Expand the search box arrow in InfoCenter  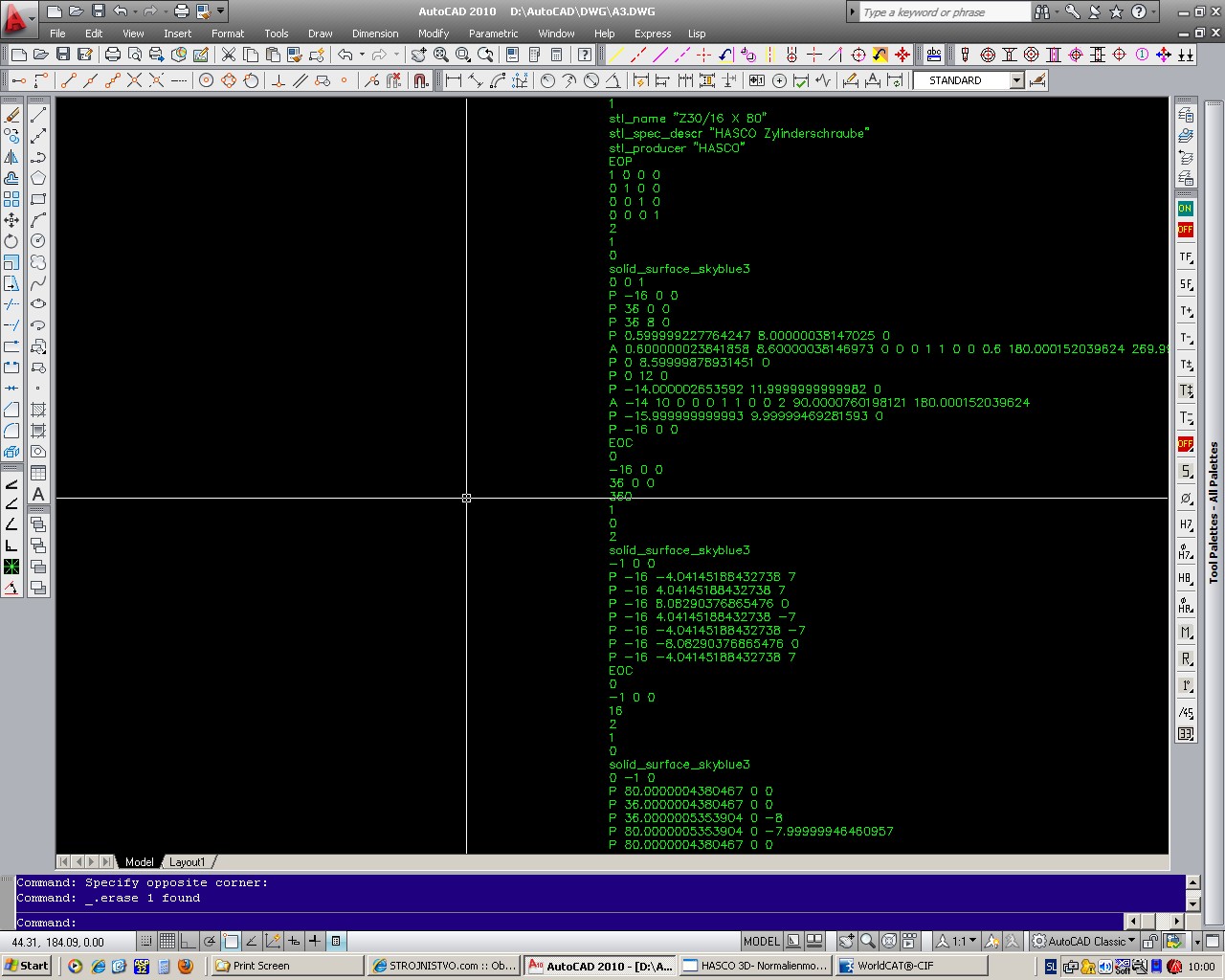pyautogui.click(x=853, y=11)
